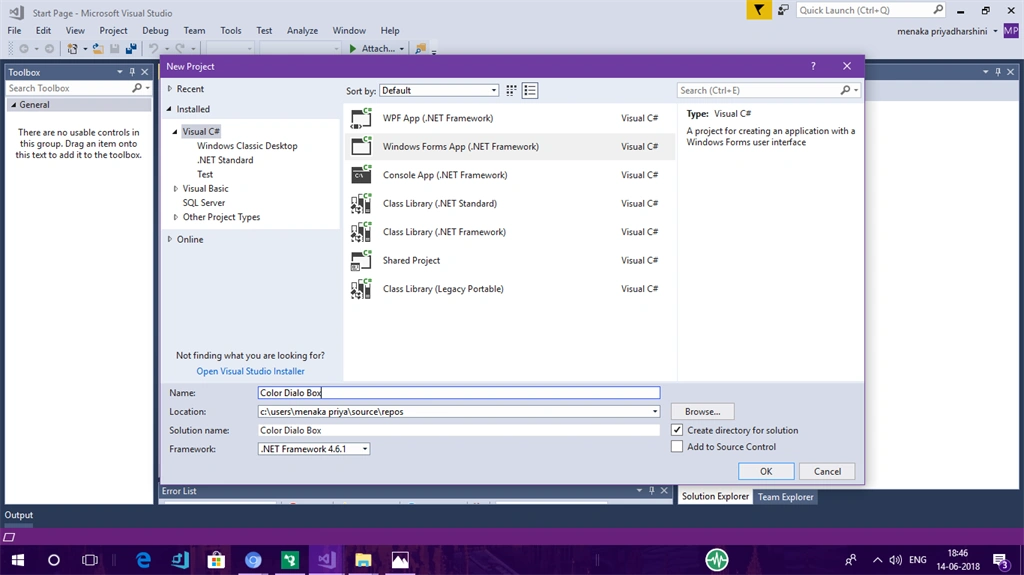Open the .NET Framework 4.6.1 version dropdown

(313, 449)
